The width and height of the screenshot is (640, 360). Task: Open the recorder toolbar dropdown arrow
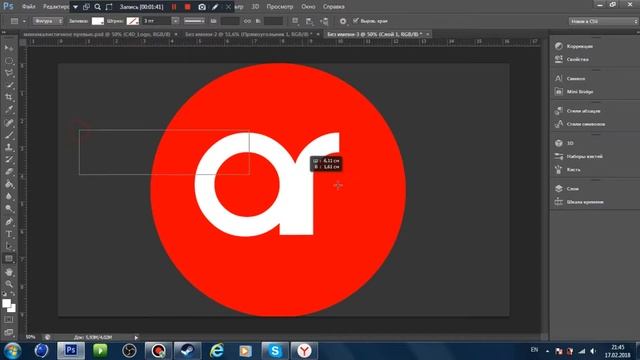point(75,7)
